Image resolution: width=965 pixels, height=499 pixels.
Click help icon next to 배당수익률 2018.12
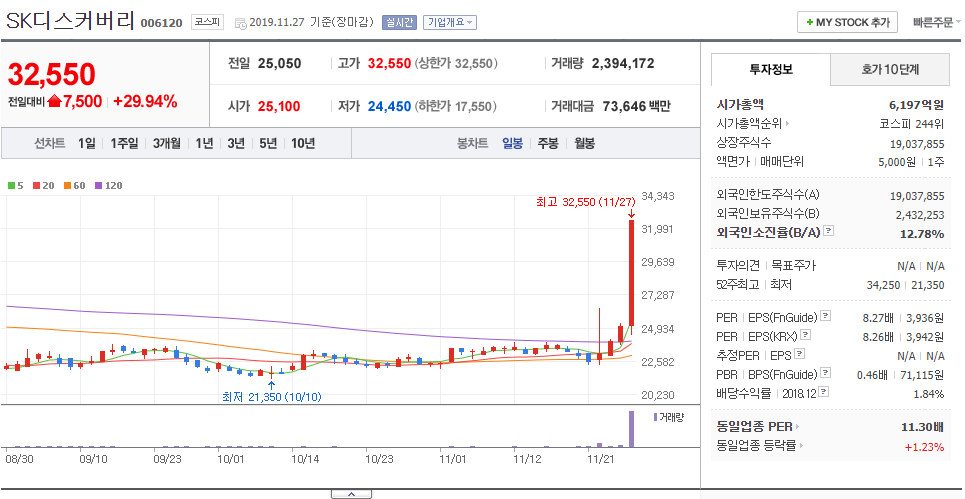[823, 391]
